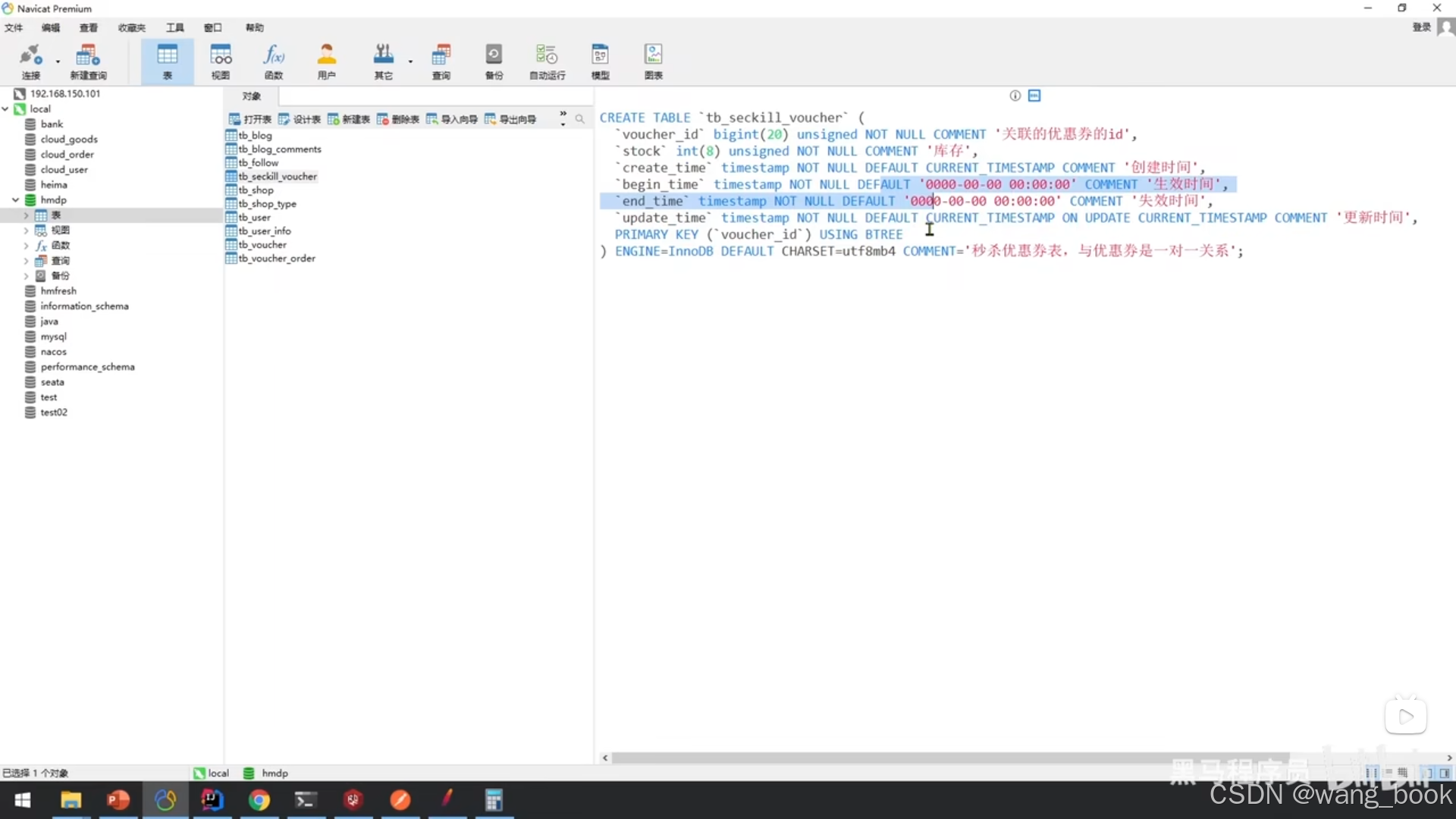Open the 图表 charts toolbar icon
1456x819 pixels.
[653, 55]
